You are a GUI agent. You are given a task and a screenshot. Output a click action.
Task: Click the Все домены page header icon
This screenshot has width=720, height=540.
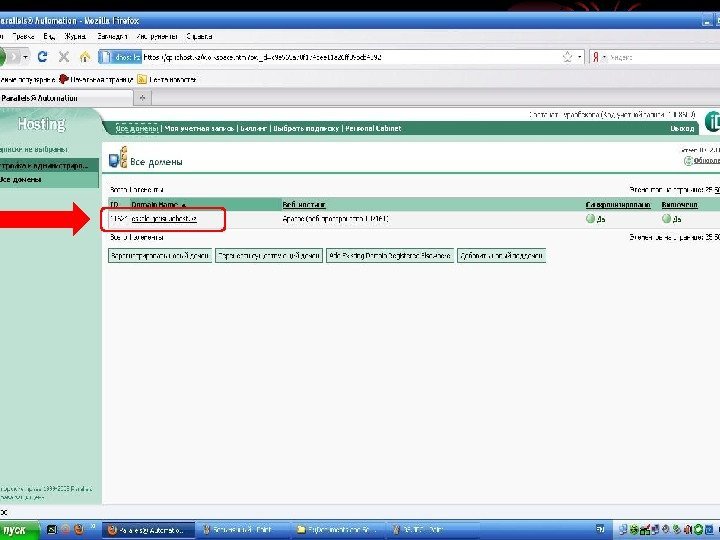point(118,158)
